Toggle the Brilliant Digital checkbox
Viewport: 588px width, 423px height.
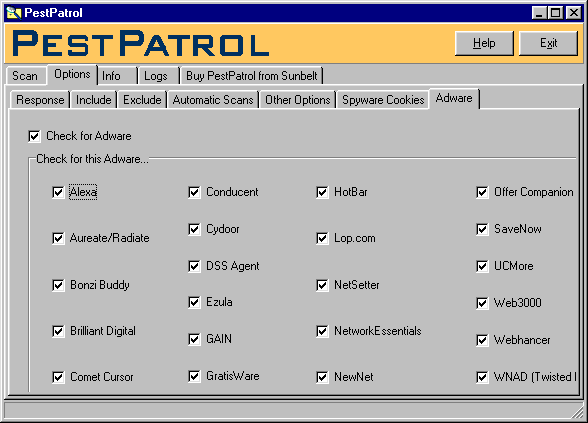click(x=58, y=331)
